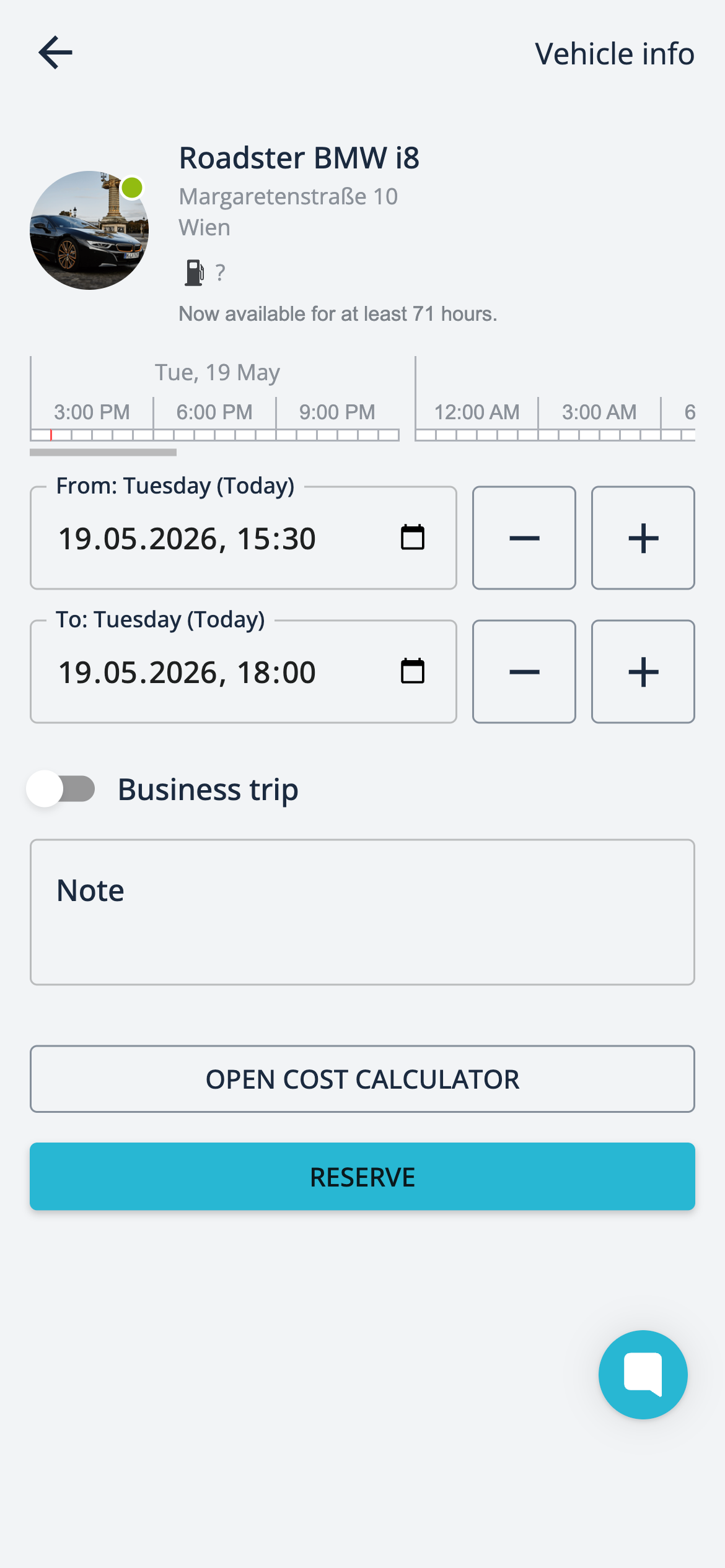Open the cost calculator
Viewport: 725px width, 1568px height.
[362, 1079]
